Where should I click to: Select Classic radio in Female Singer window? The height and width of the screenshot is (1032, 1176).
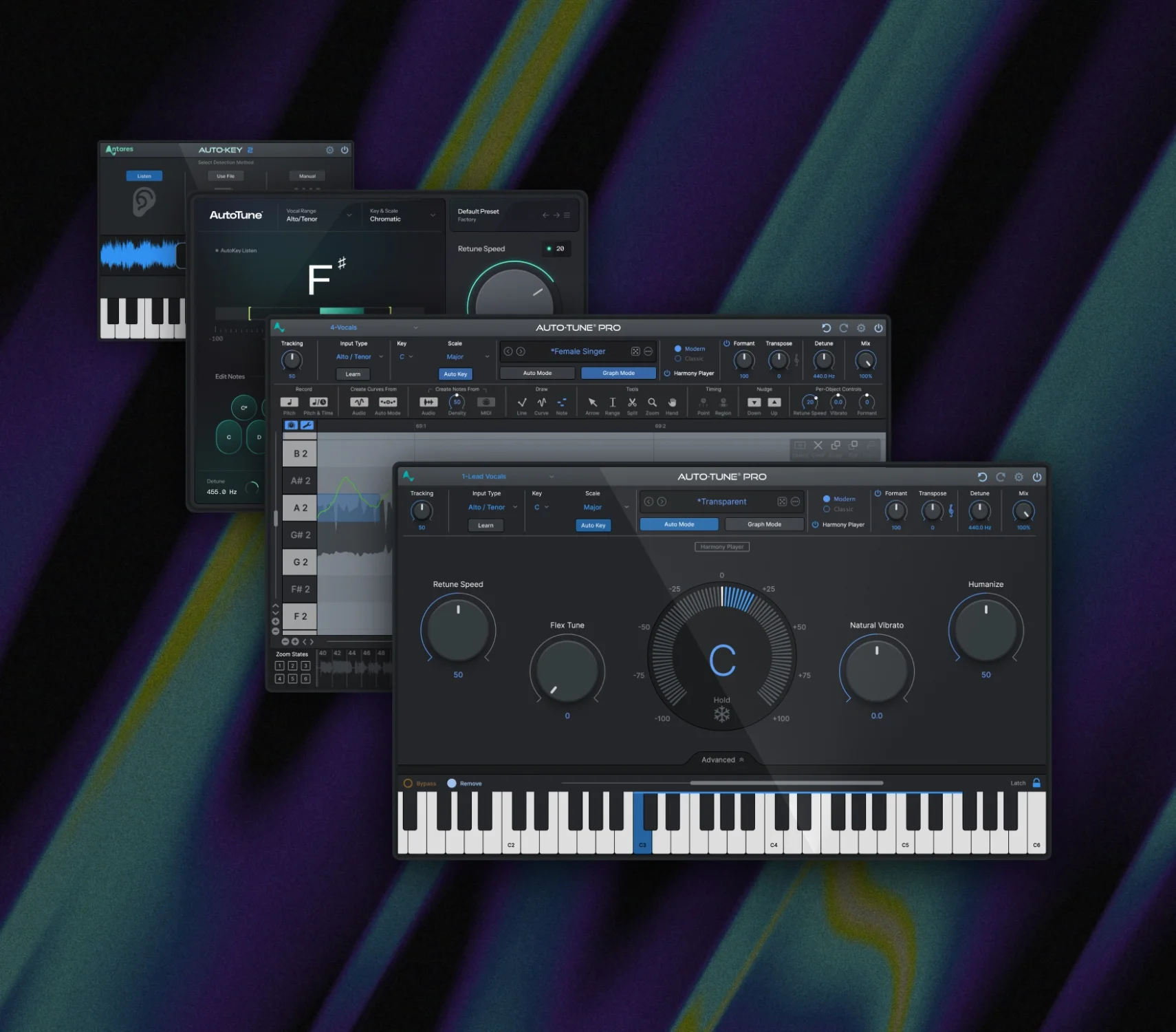click(x=677, y=358)
